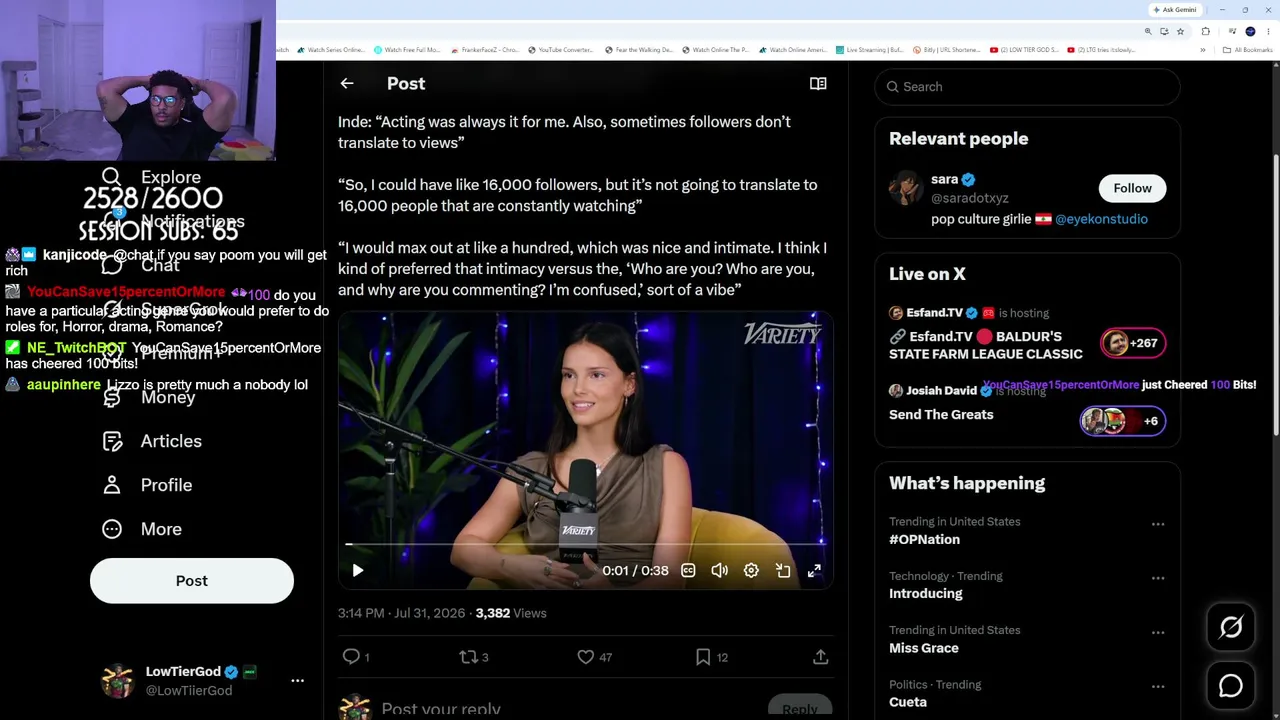The height and width of the screenshot is (720, 1280).
Task: Click the white Post compose button
Action: (x=192, y=581)
